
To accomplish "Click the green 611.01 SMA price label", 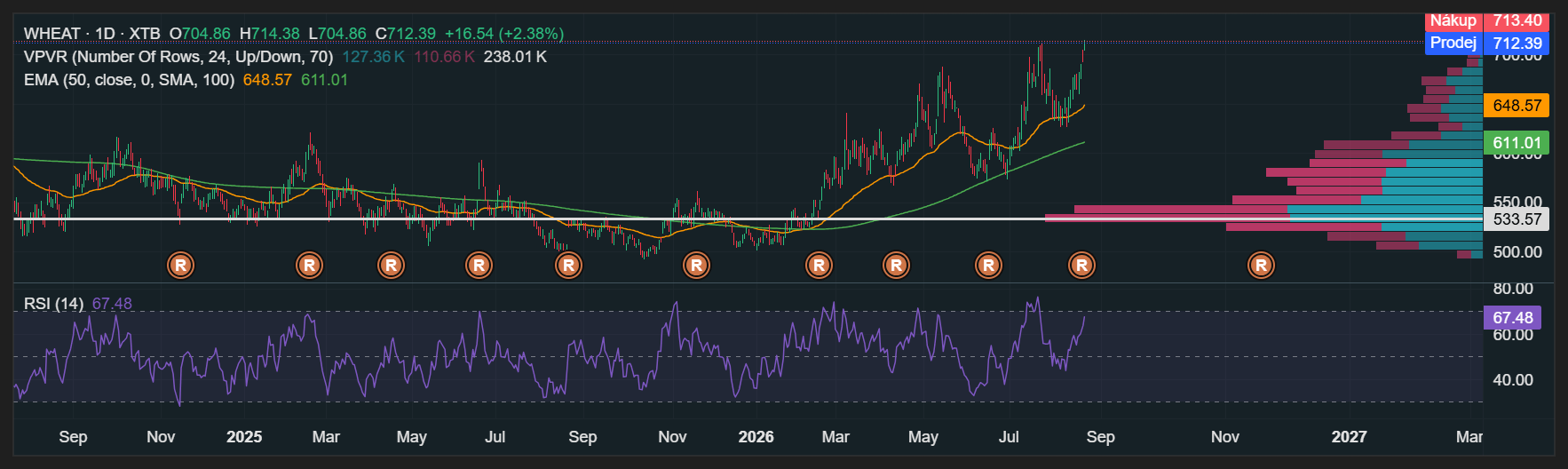I will click(1517, 143).
